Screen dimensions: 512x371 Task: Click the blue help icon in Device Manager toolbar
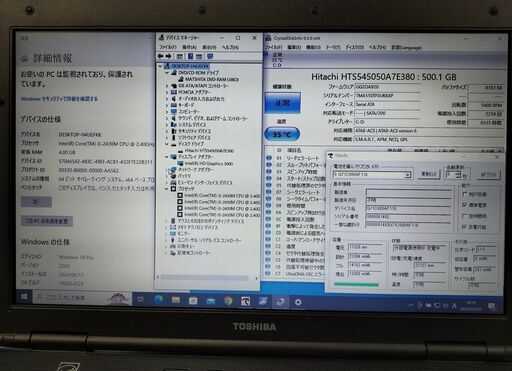(190, 56)
